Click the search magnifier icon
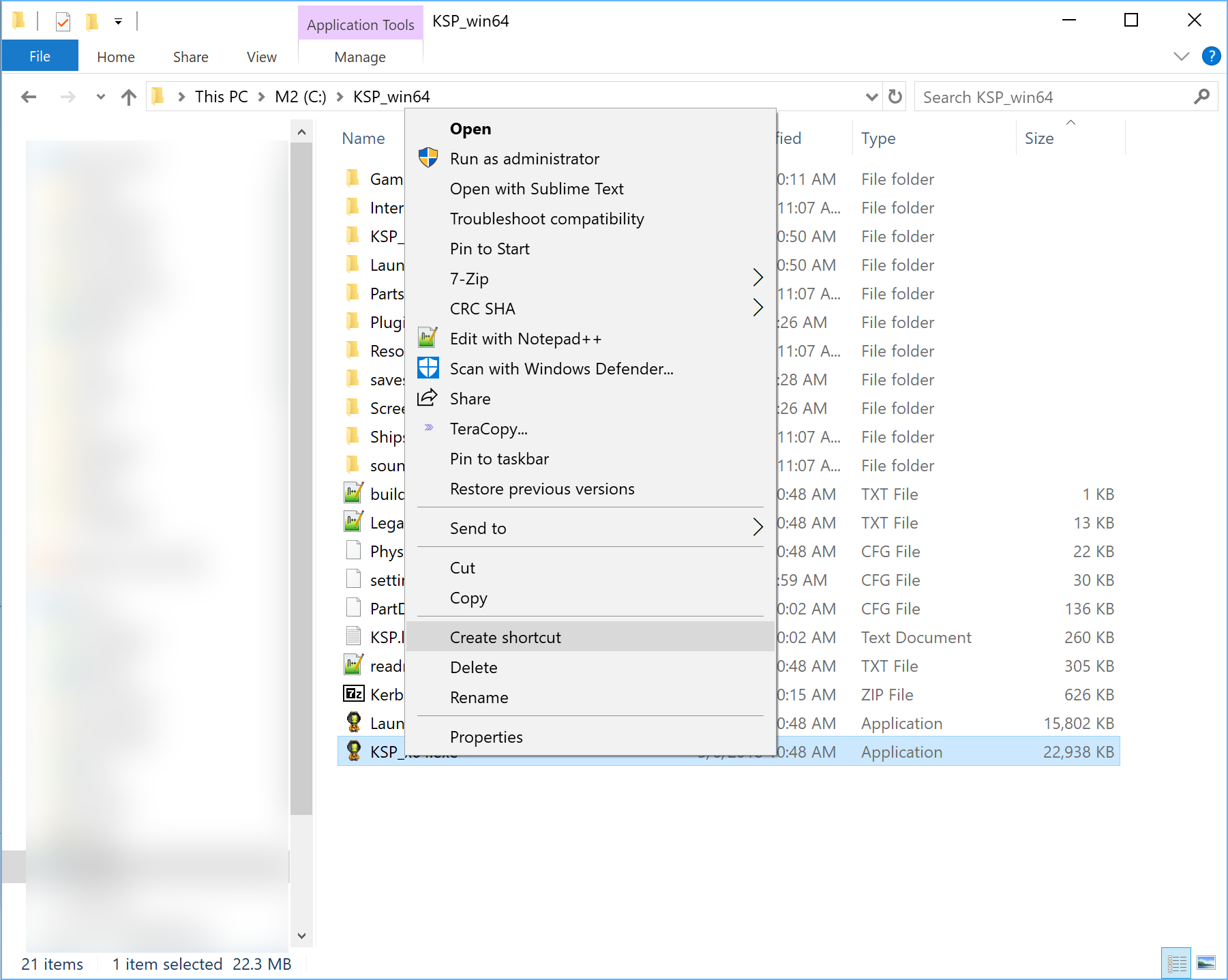The height and width of the screenshot is (980, 1228). click(1201, 97)
